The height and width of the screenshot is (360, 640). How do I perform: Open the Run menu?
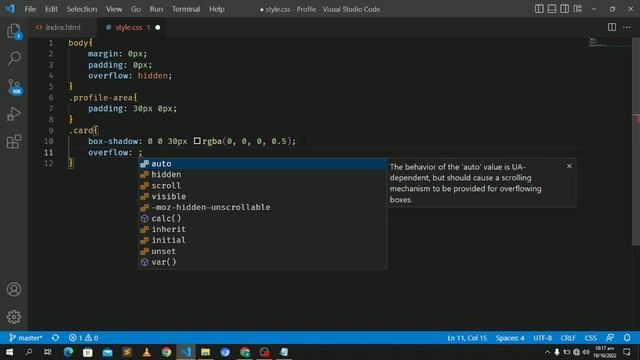[156, 9]
